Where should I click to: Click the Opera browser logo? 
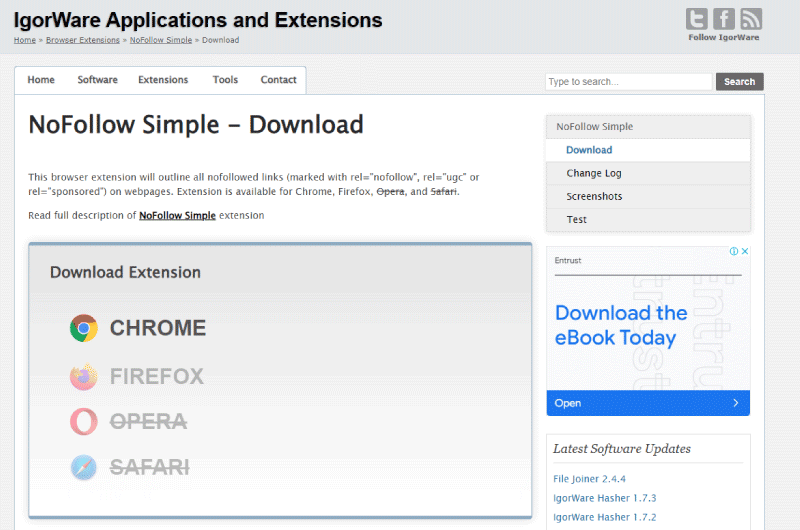[84, 422]
